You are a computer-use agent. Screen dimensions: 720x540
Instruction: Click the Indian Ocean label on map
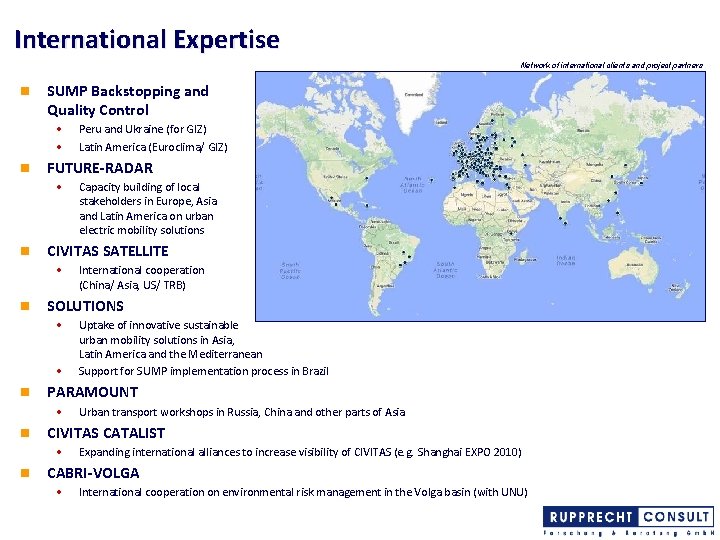point(566,261)
